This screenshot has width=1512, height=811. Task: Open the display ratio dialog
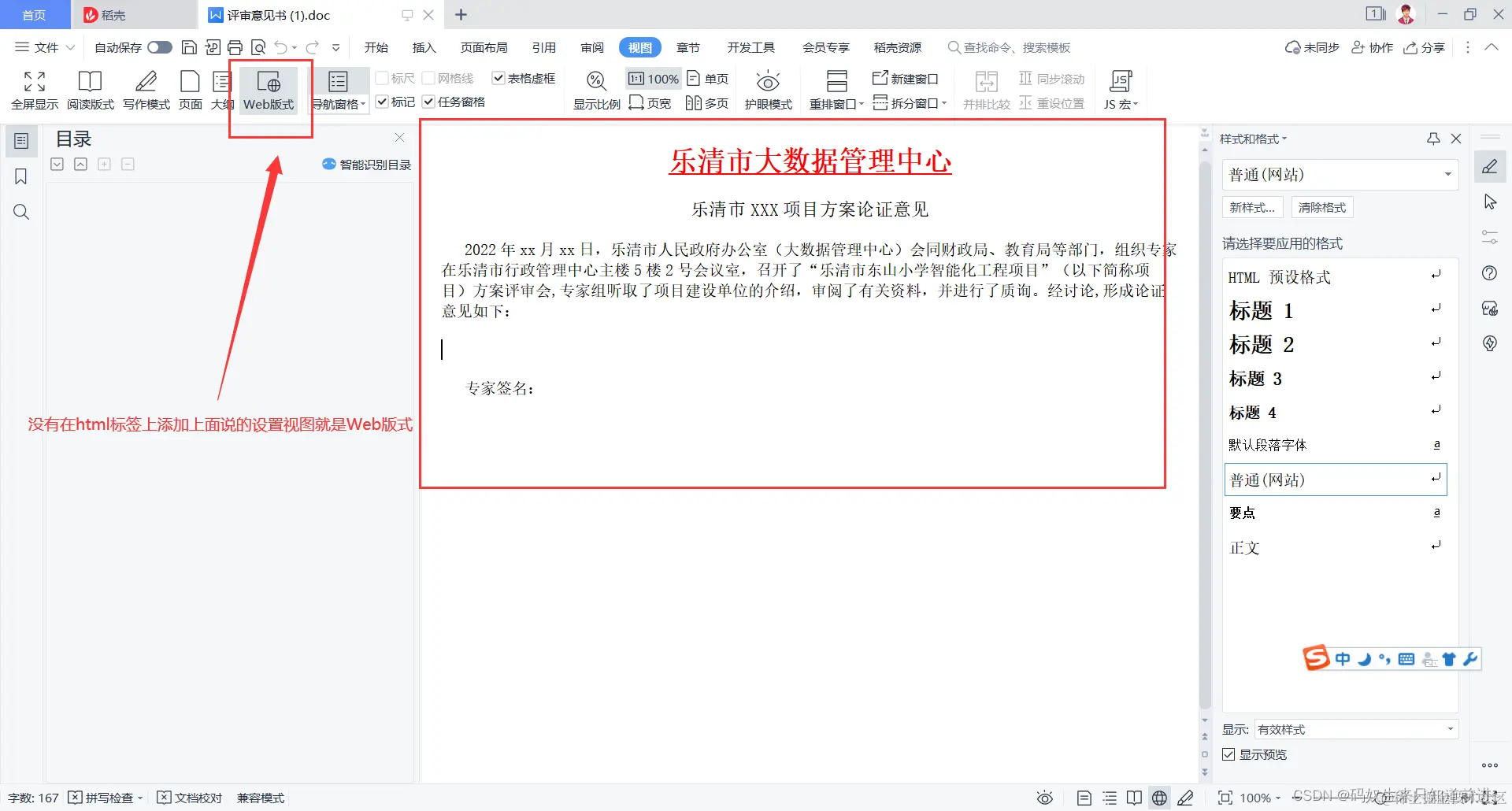point(596,90)
